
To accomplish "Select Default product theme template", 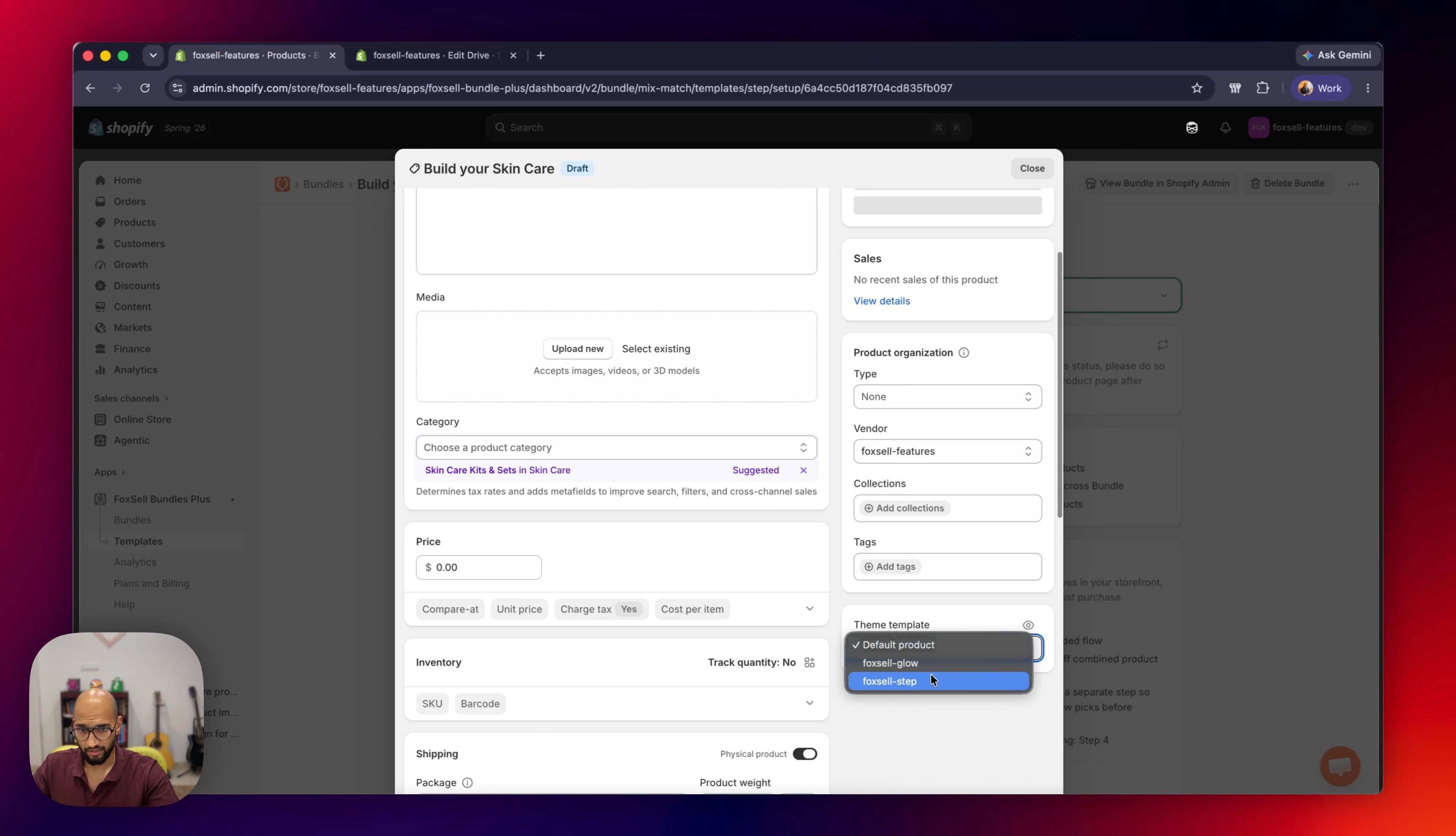I will 938,645.
